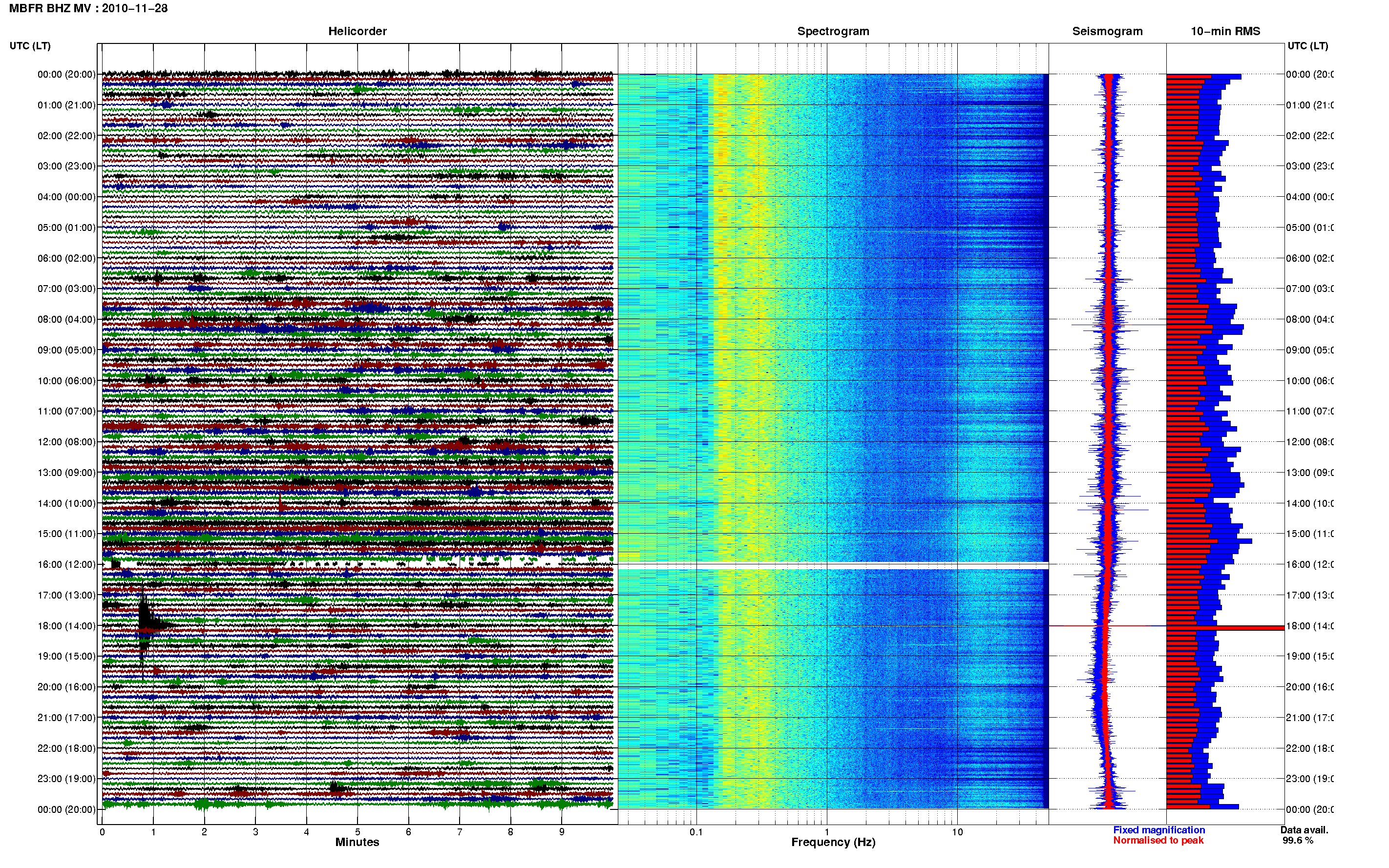This screenshot has height=868, width=1389.
Task: Select the Seismogram panel heading
Action: (1107, 31)
